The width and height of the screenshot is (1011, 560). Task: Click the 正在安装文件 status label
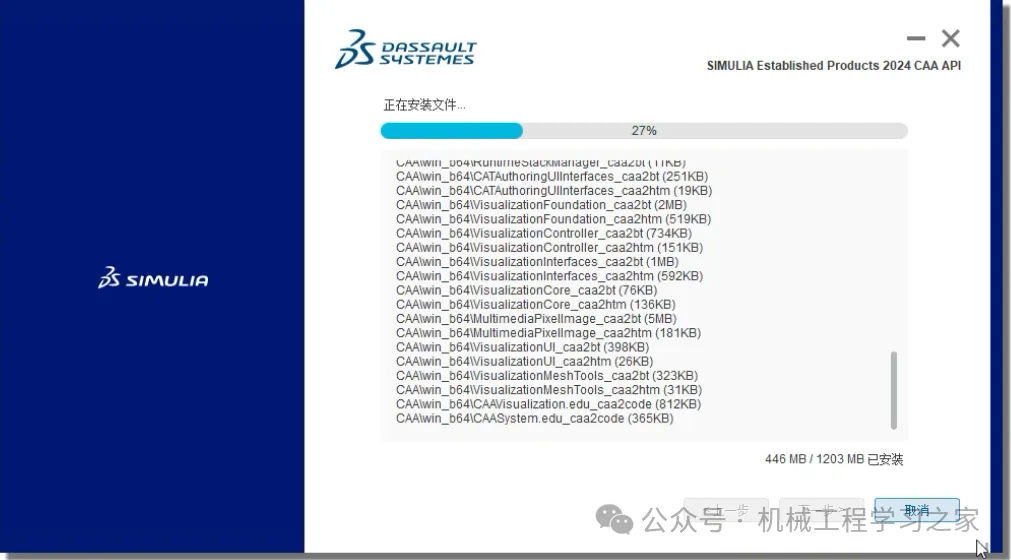click(x=424, y=104)
